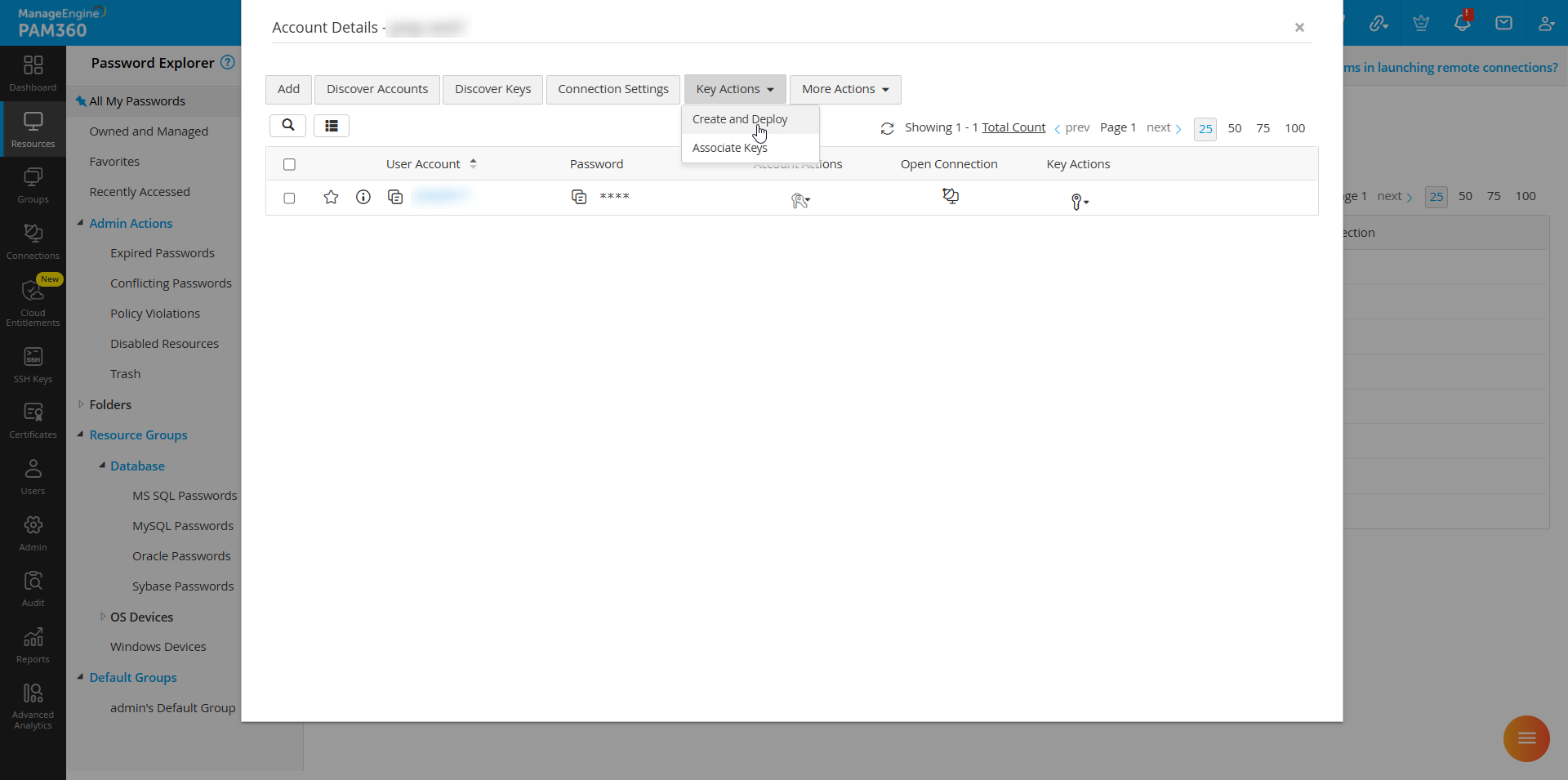Viewport: 1568px width, 780px height.
Task: Copy the account password using copy icon
Action: pos(579,197)
